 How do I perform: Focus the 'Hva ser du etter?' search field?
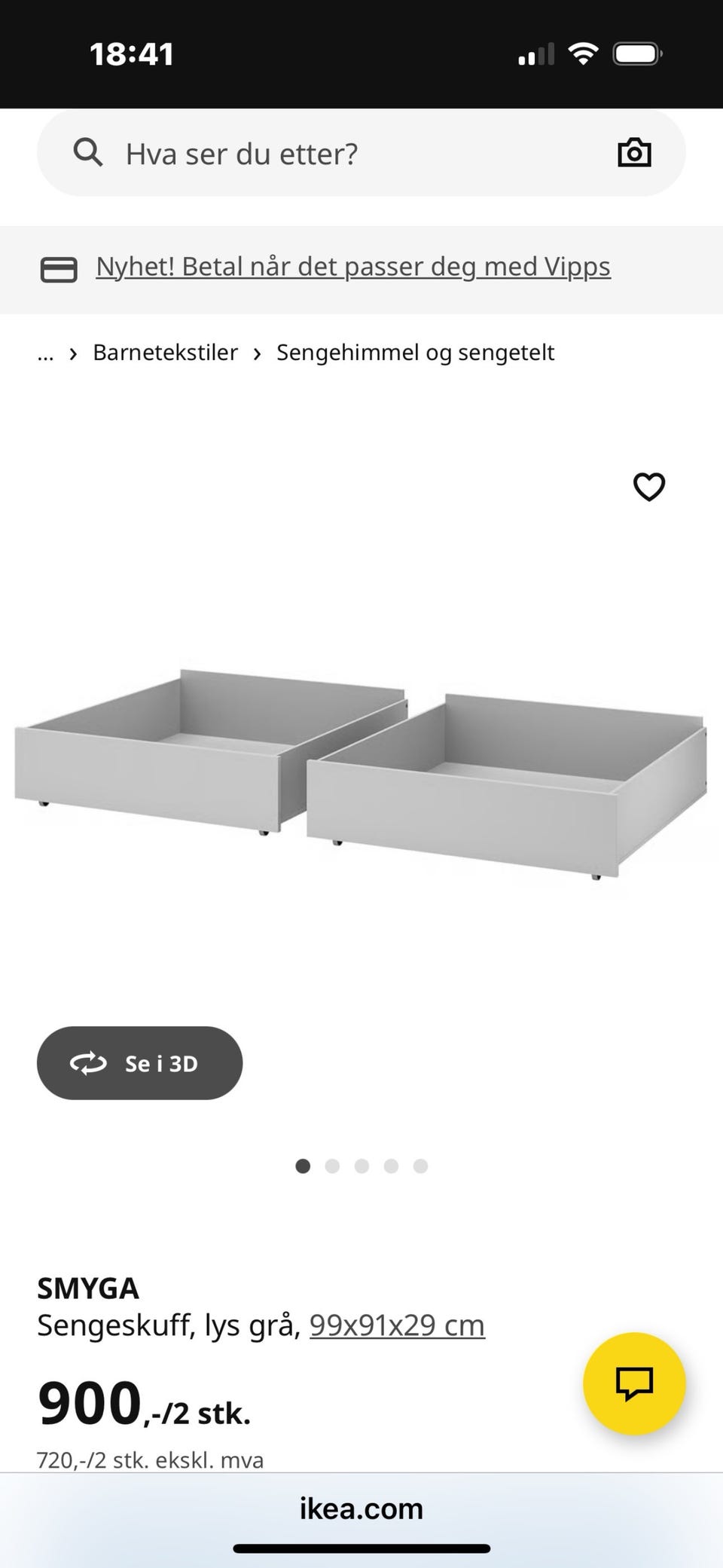(361, 153)
